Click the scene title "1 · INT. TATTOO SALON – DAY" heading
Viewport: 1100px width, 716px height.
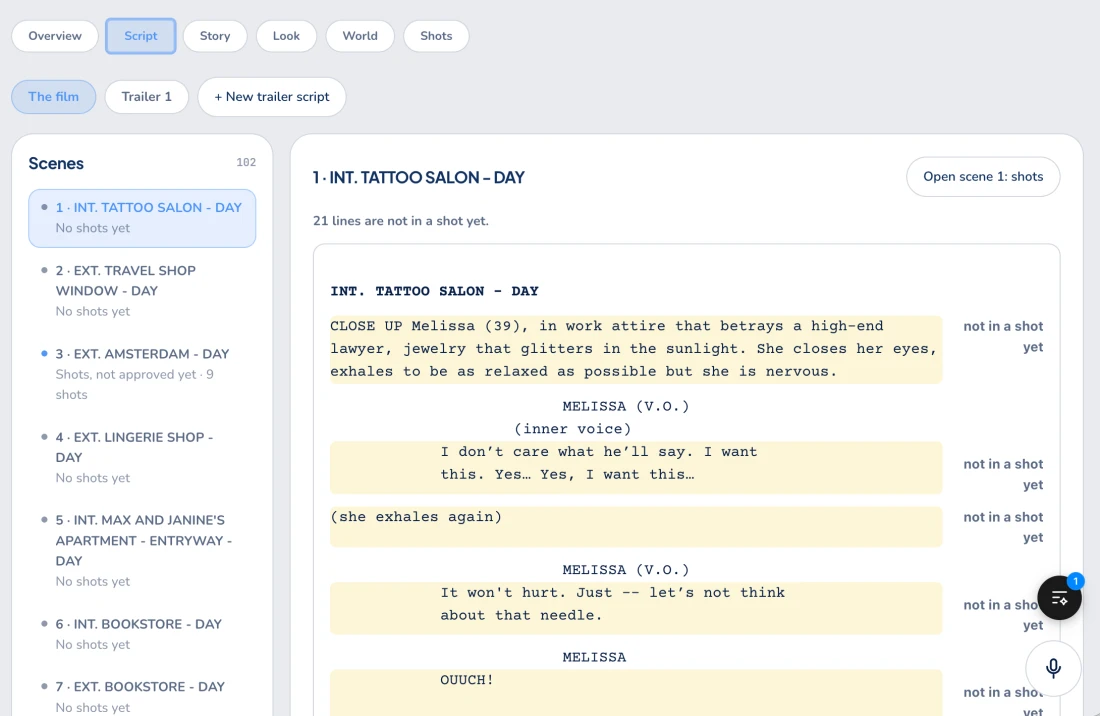point(418,177)
